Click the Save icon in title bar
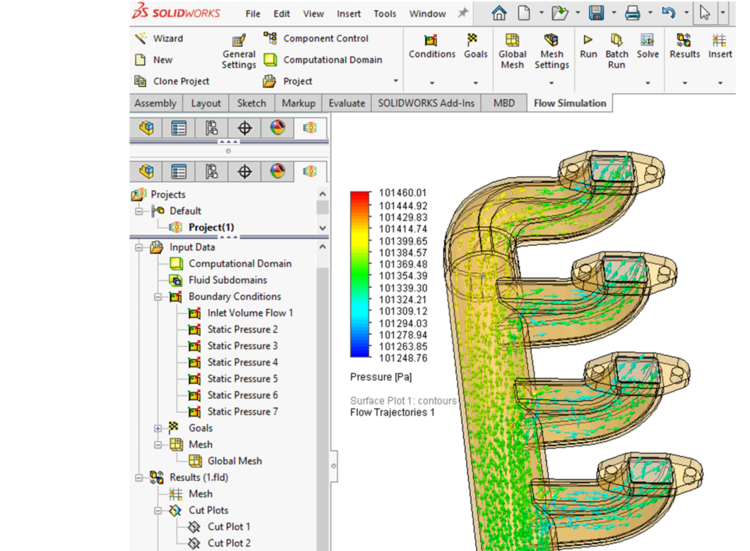Image resolution: width=750 pixels, height=551 pixels. coord(596,14)
